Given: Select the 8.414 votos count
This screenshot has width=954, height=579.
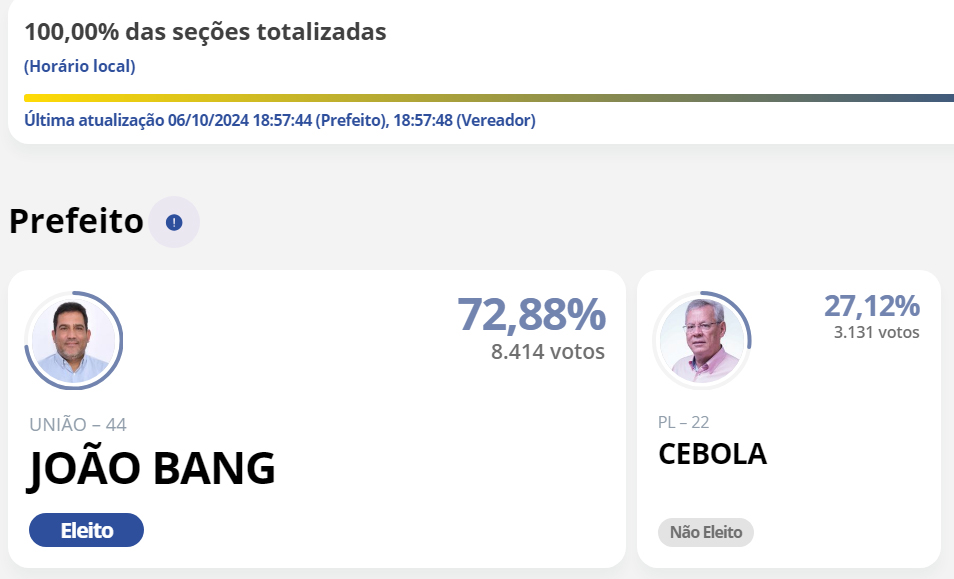Looking at the screenshot, I should coord(548,352).
